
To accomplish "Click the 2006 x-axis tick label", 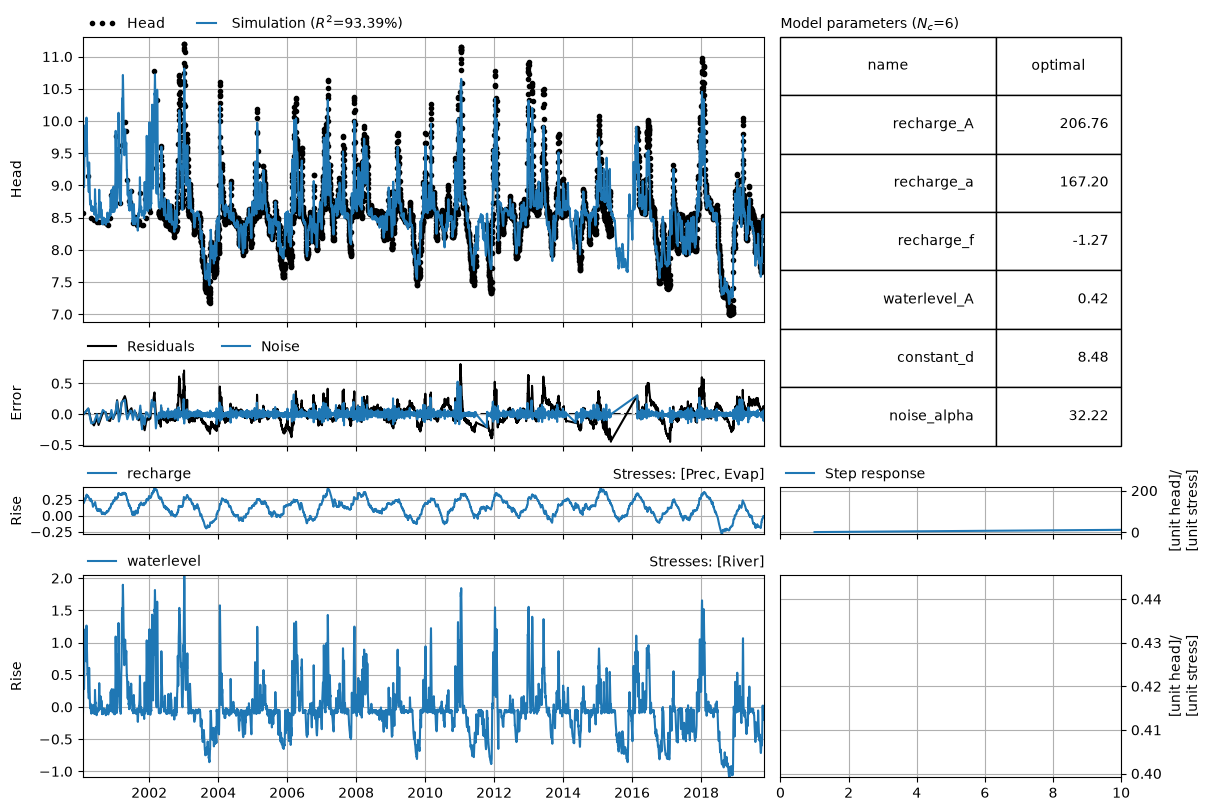I will click(x=287, y=792).
